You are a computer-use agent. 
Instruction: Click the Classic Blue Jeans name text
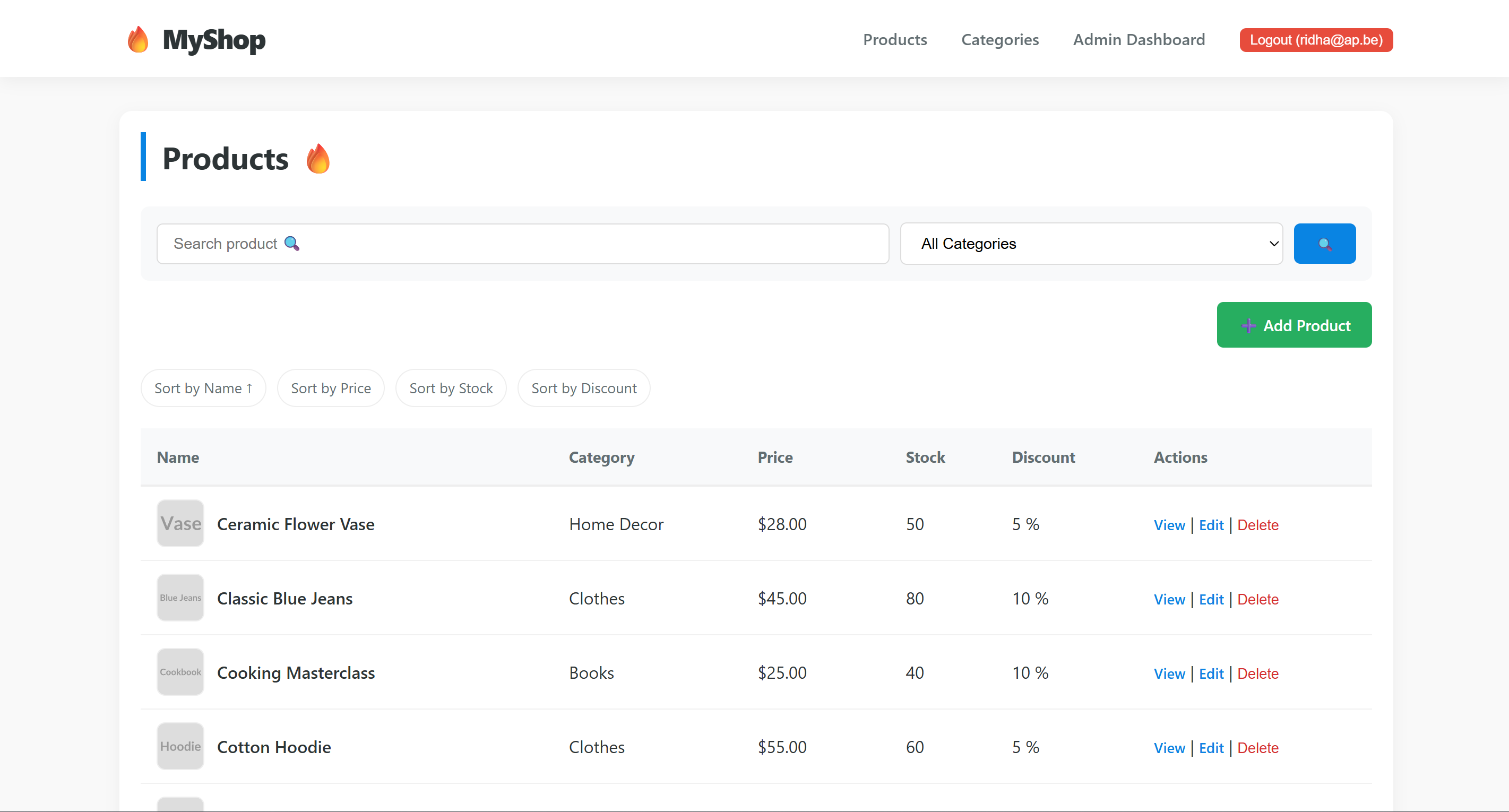point(284,599)
